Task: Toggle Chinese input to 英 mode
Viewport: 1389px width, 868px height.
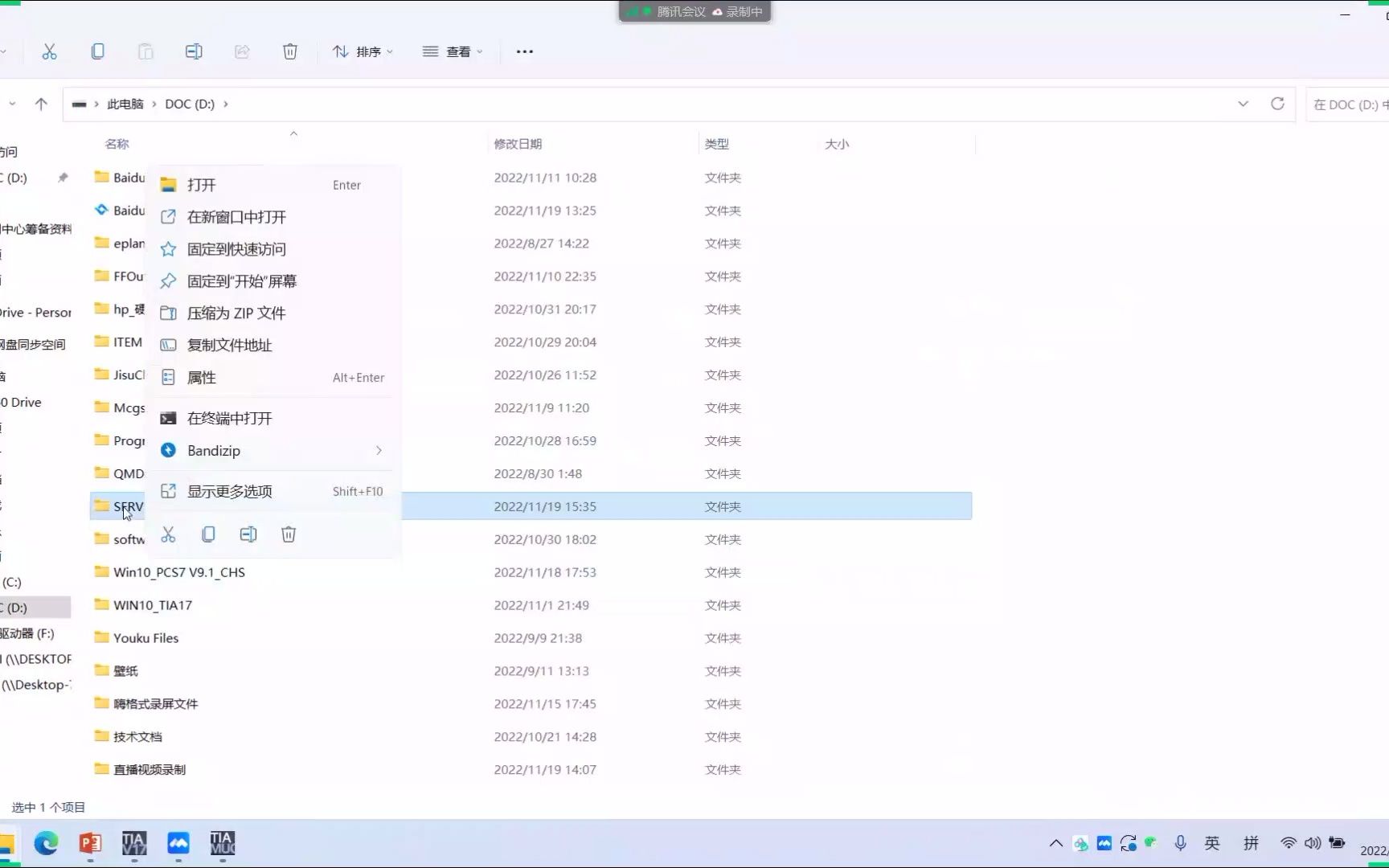Action: click(x=1212, y=843)
